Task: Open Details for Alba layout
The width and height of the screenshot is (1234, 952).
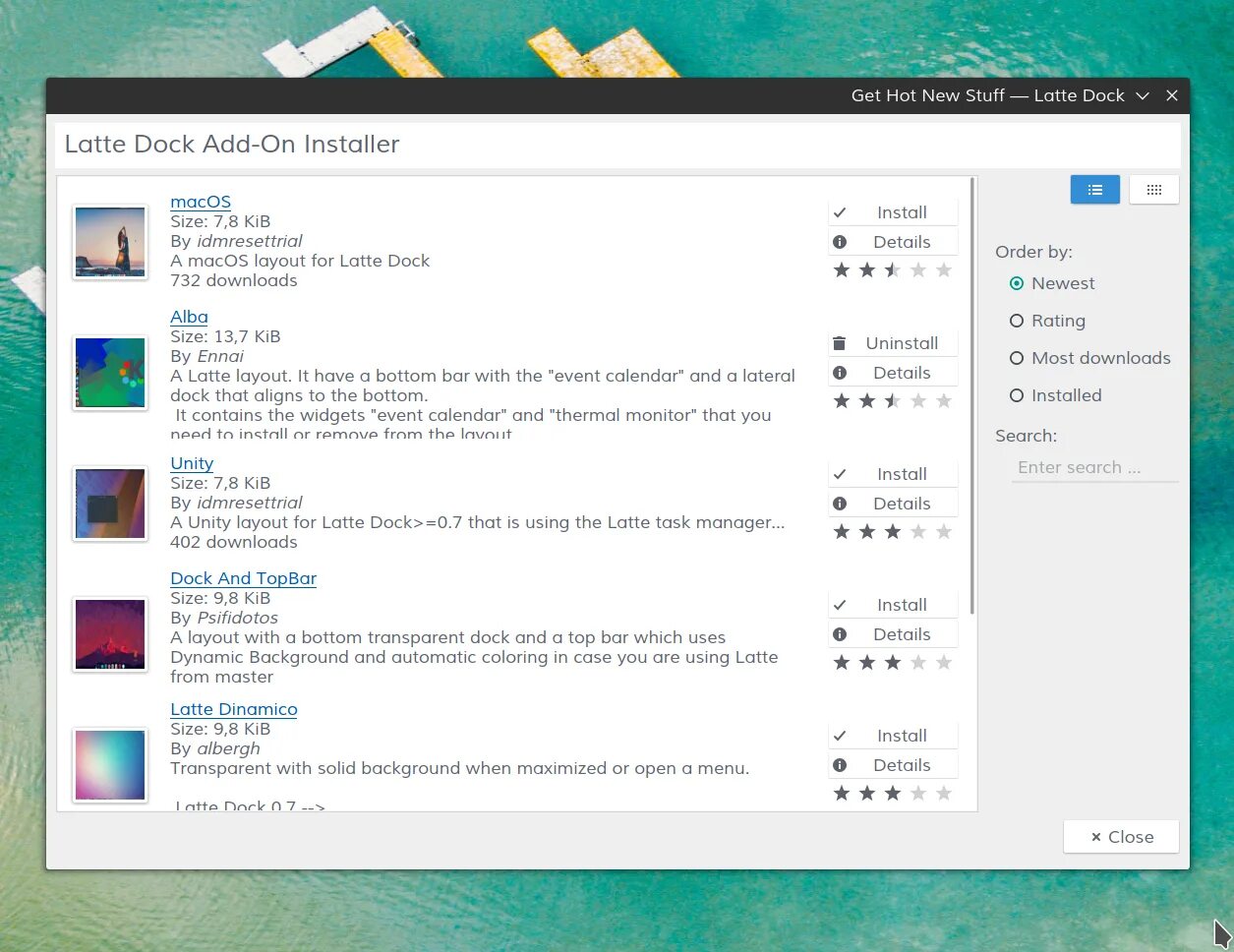Action: pos(893,373)
